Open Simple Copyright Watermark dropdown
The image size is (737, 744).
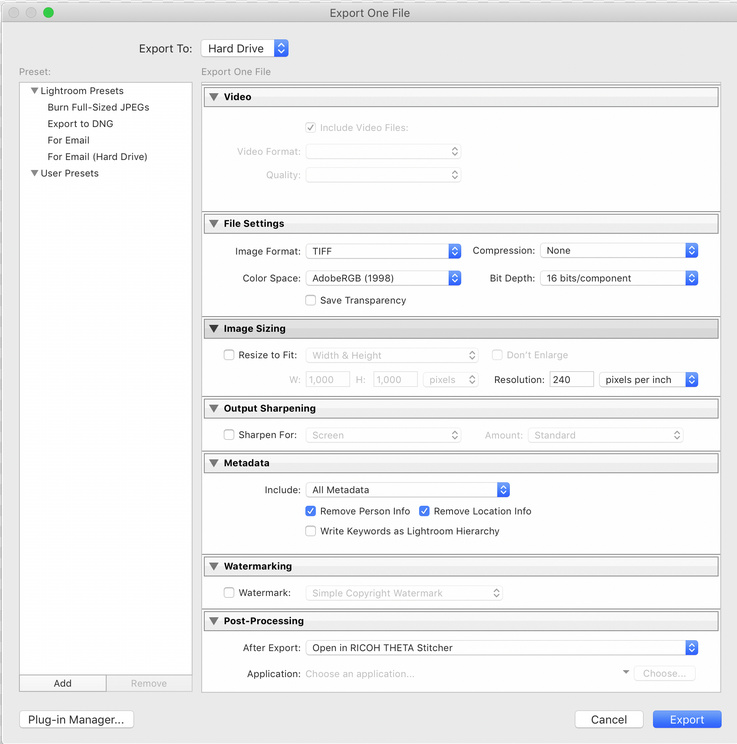click(404, 593)
